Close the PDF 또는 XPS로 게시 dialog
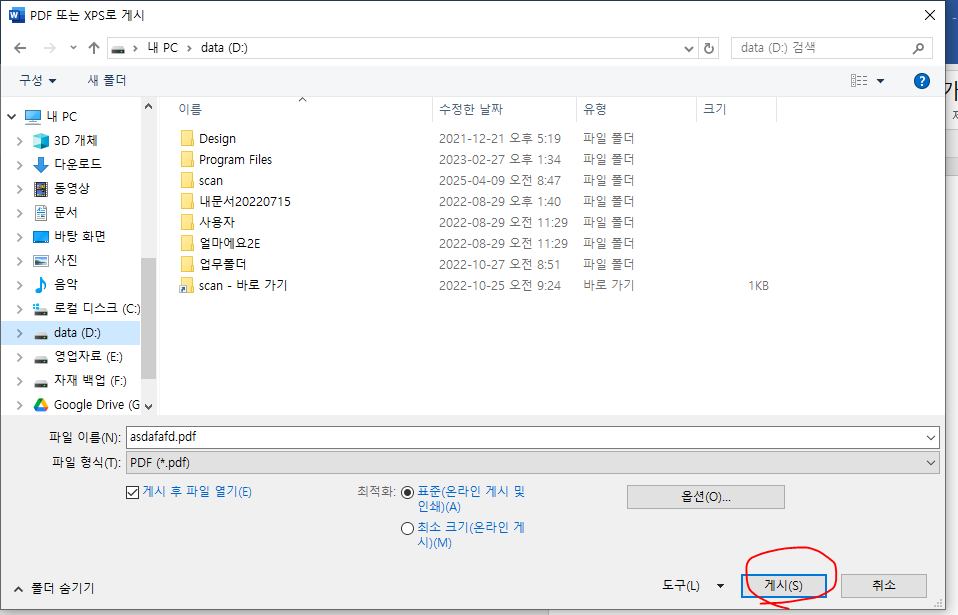Image resolution: width=958 pixels, height=615 pixels. coord(930,15)
